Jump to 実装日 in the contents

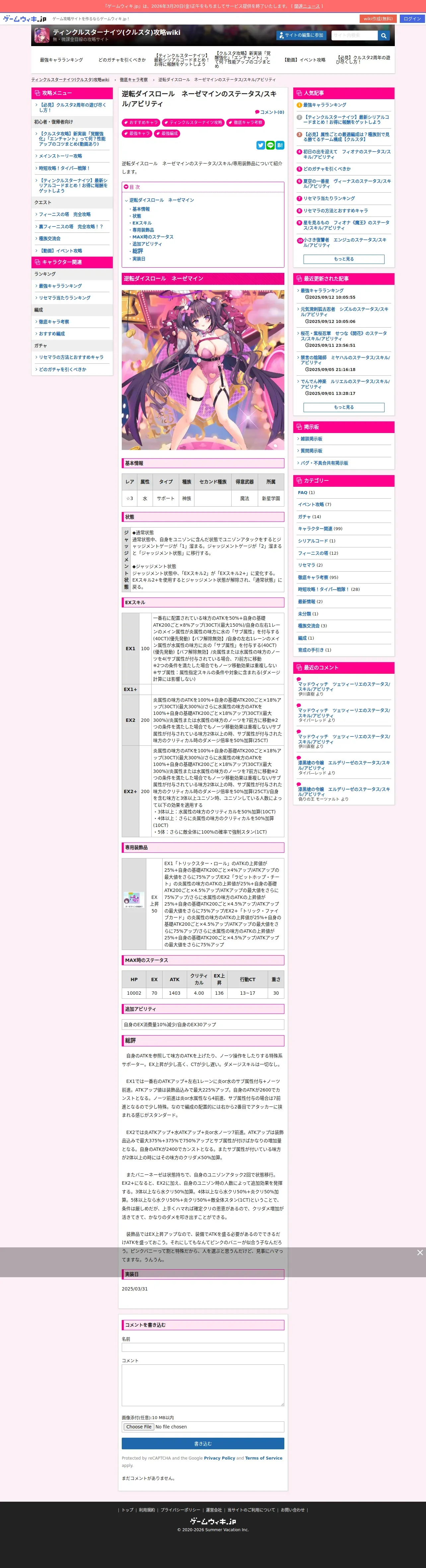(139, 259)
